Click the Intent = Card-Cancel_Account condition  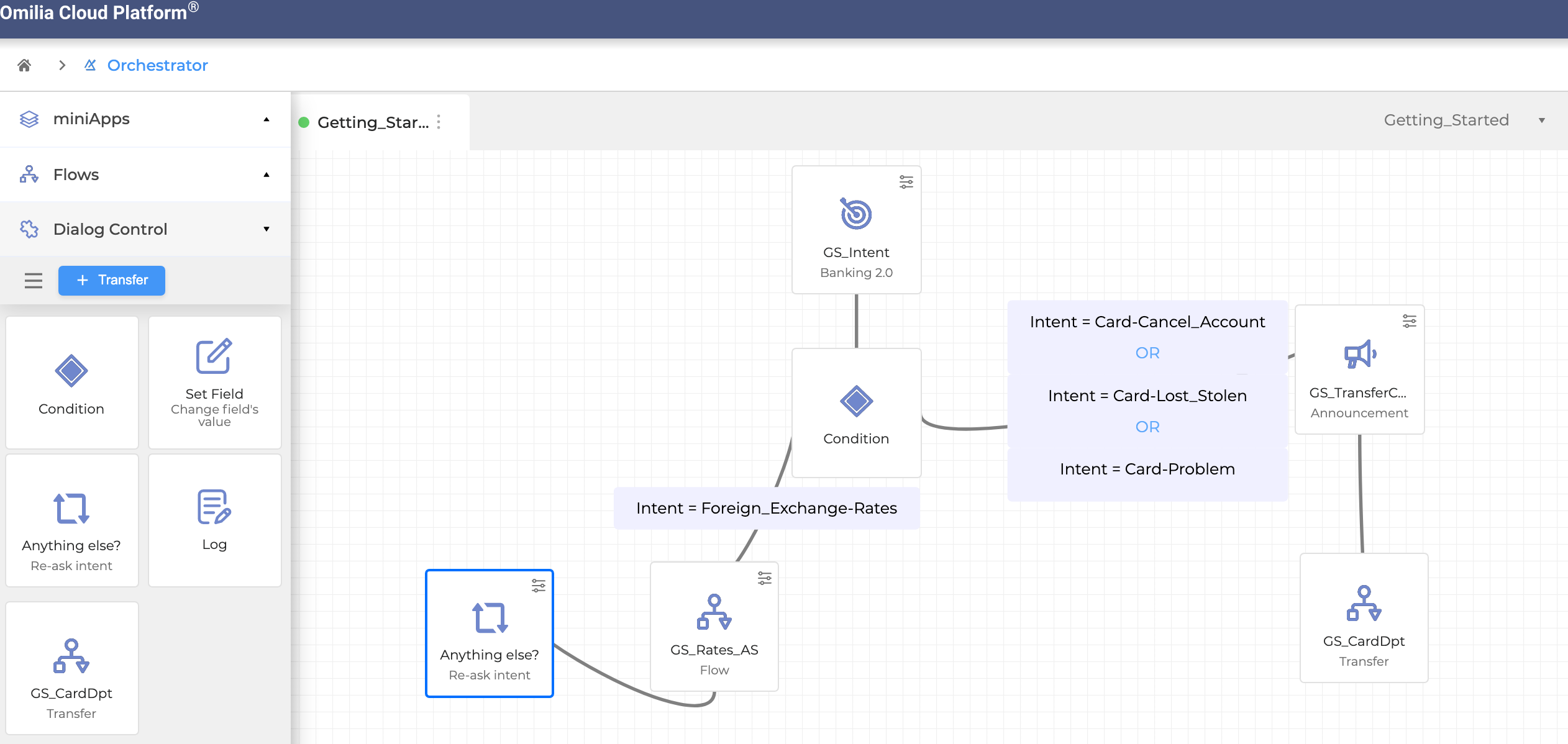click(1147, 322)
